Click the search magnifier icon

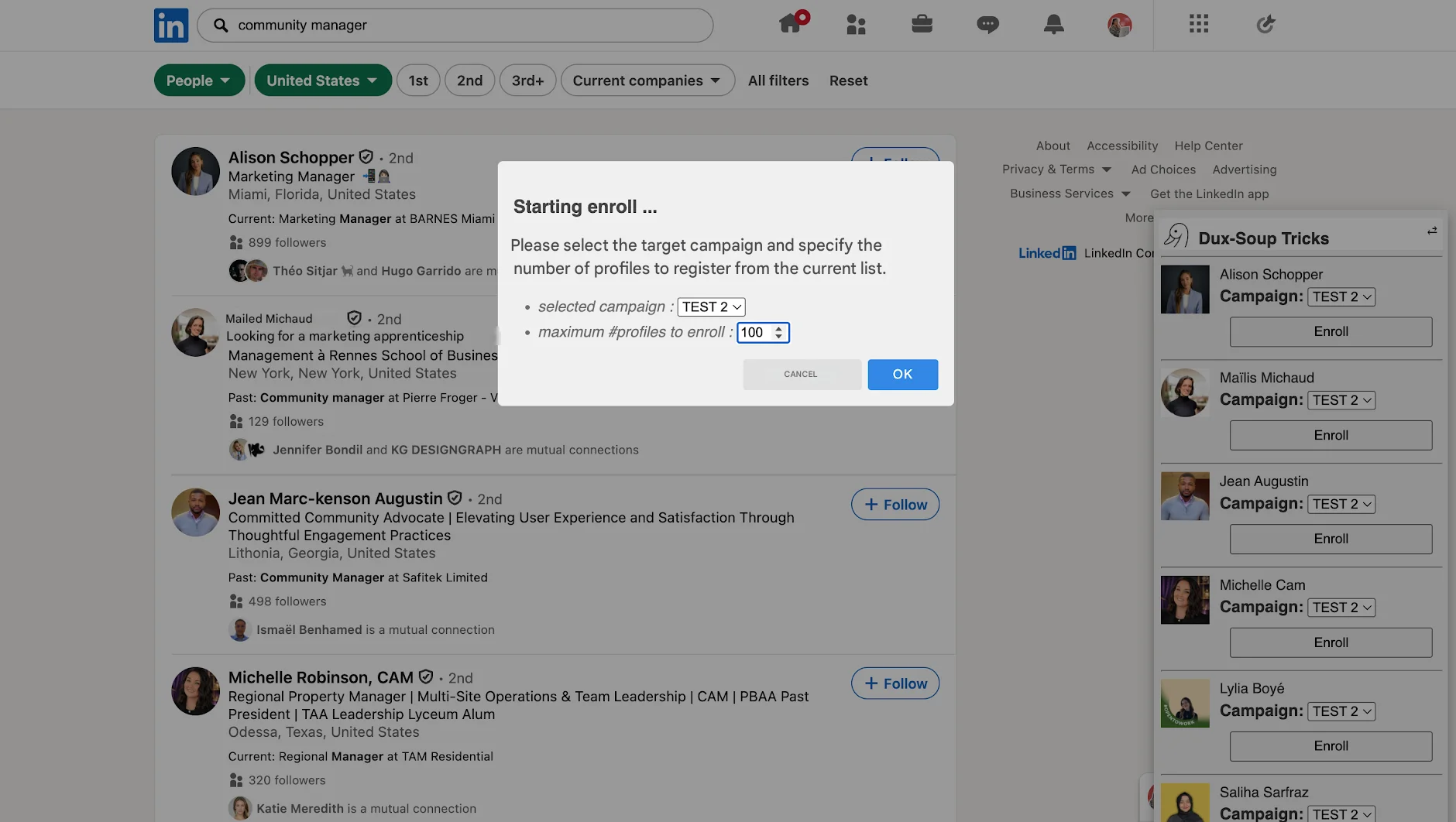coord(221,26)
